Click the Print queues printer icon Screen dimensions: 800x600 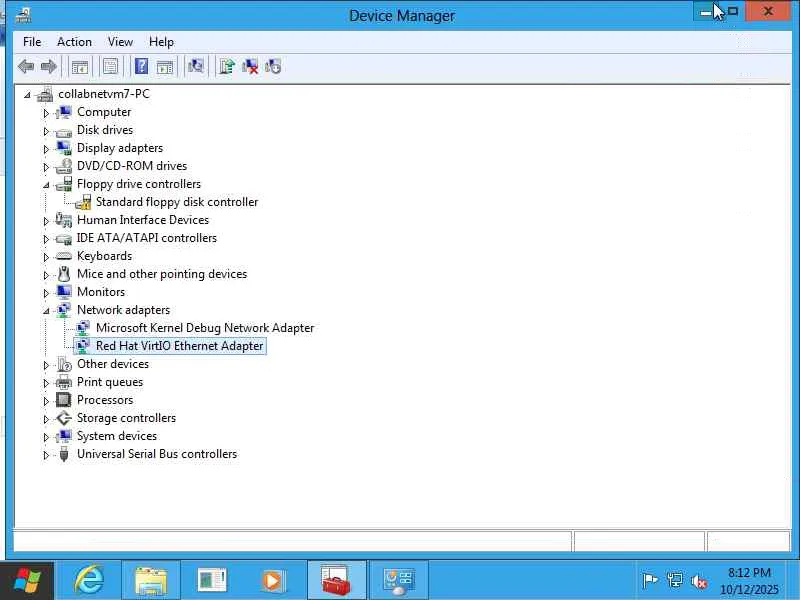click(64, 382)
